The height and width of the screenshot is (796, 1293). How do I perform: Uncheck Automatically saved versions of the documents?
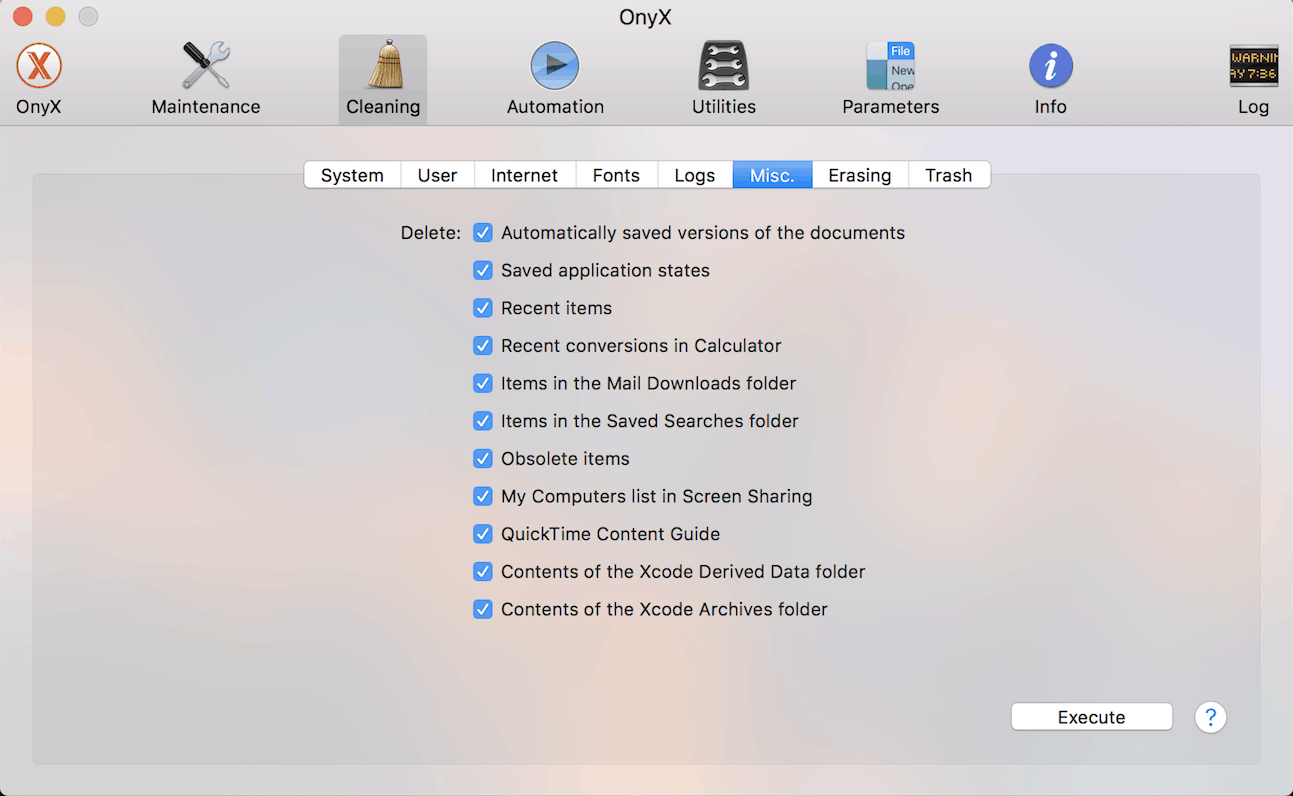(483, 233)
